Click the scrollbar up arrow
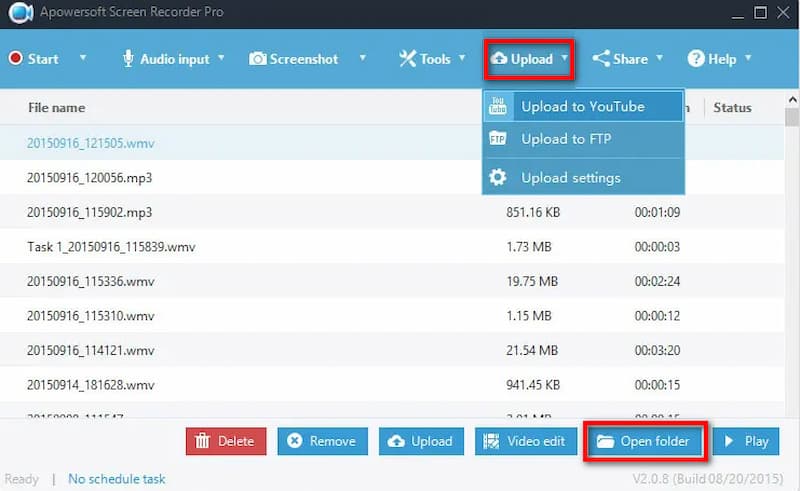800x491 pixels. pyautogui.click(x=792, y=99)
